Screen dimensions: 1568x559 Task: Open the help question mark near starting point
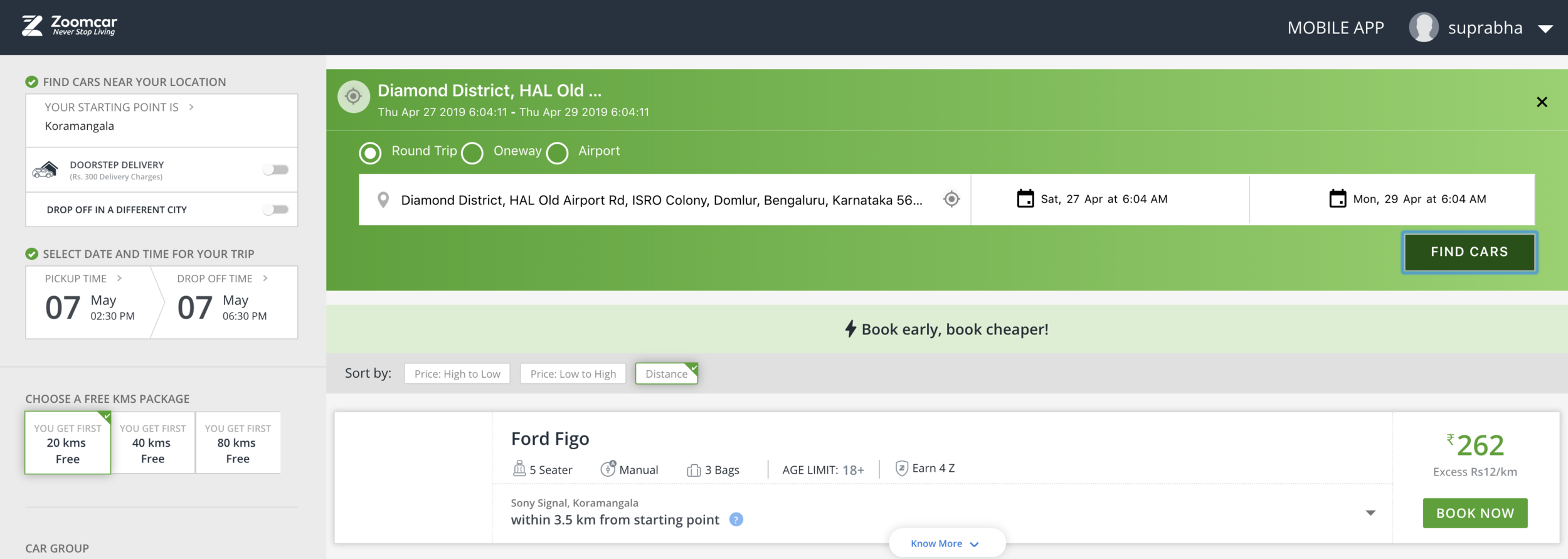pos(736,519)
